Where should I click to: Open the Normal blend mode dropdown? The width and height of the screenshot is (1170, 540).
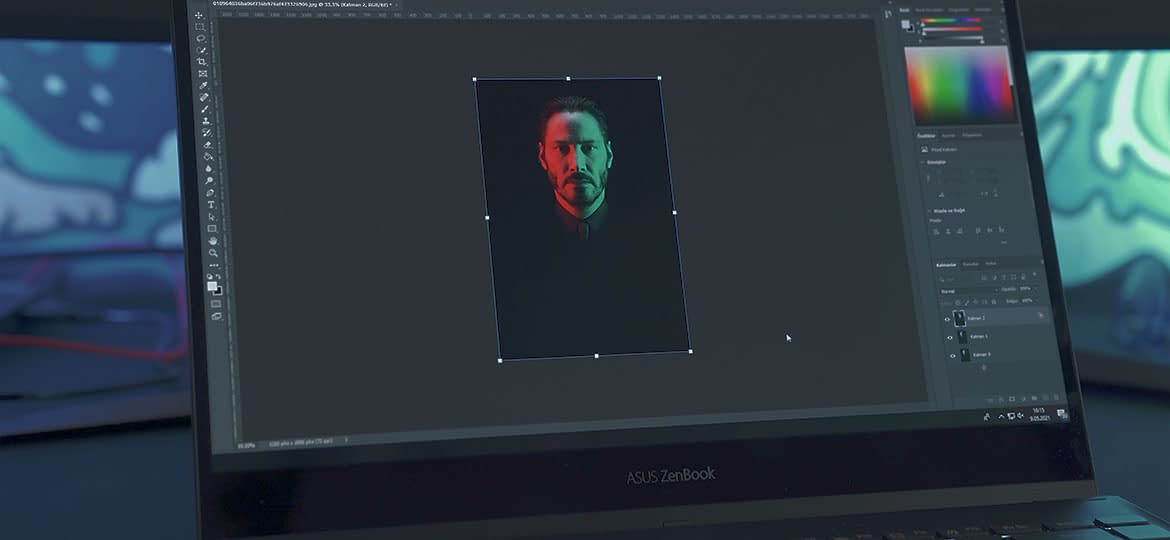click(x=968, y=291)
